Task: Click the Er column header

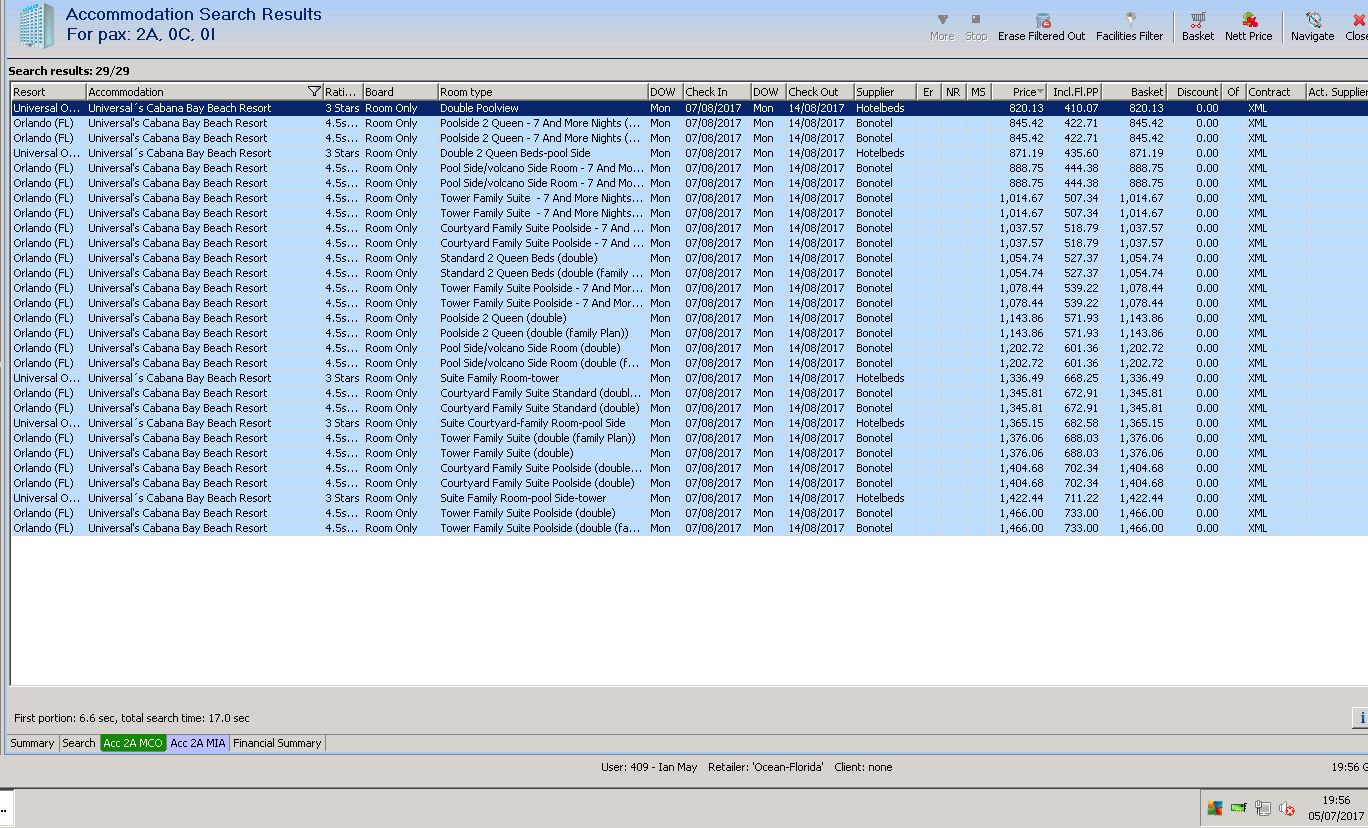Action: pyautogui.click(x=928, y=92)
